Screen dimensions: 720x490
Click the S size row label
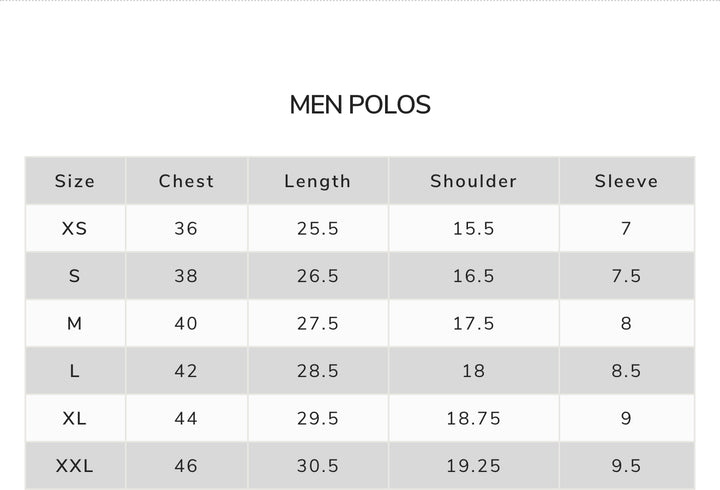75,276
